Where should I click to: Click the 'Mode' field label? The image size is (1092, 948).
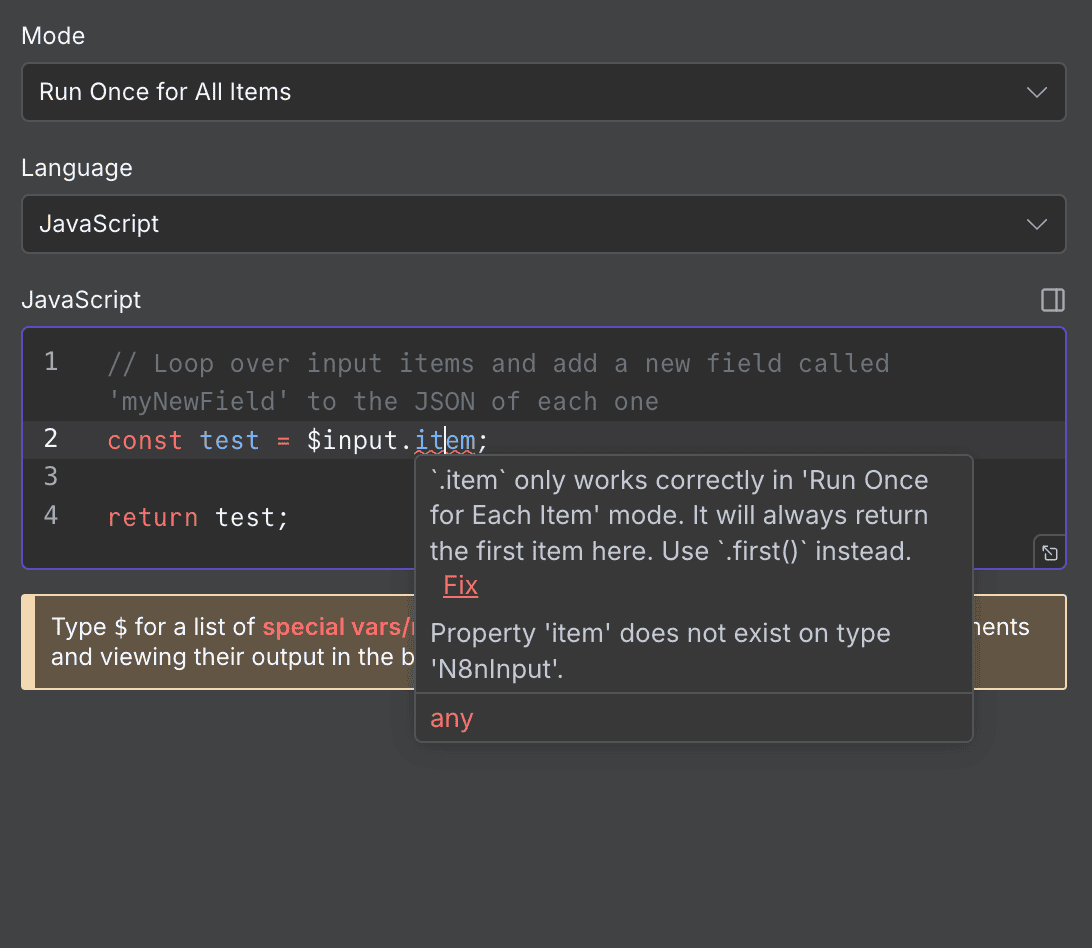(52, 35)
